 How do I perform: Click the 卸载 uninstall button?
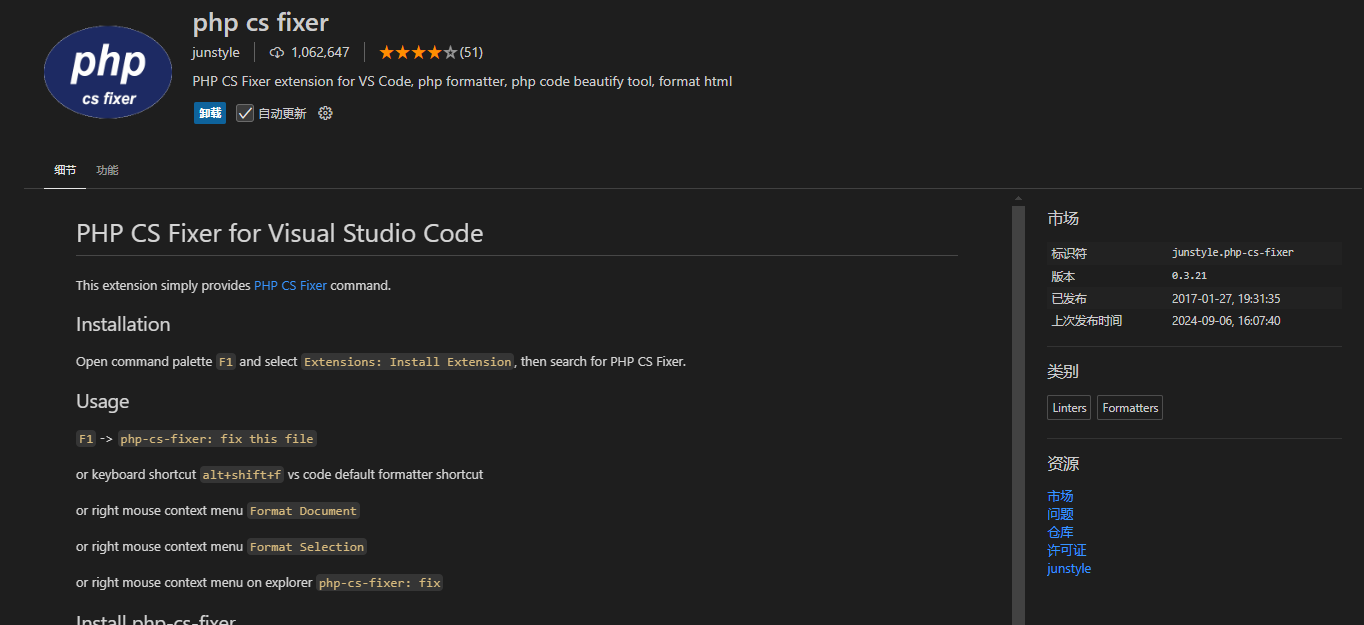210,113
